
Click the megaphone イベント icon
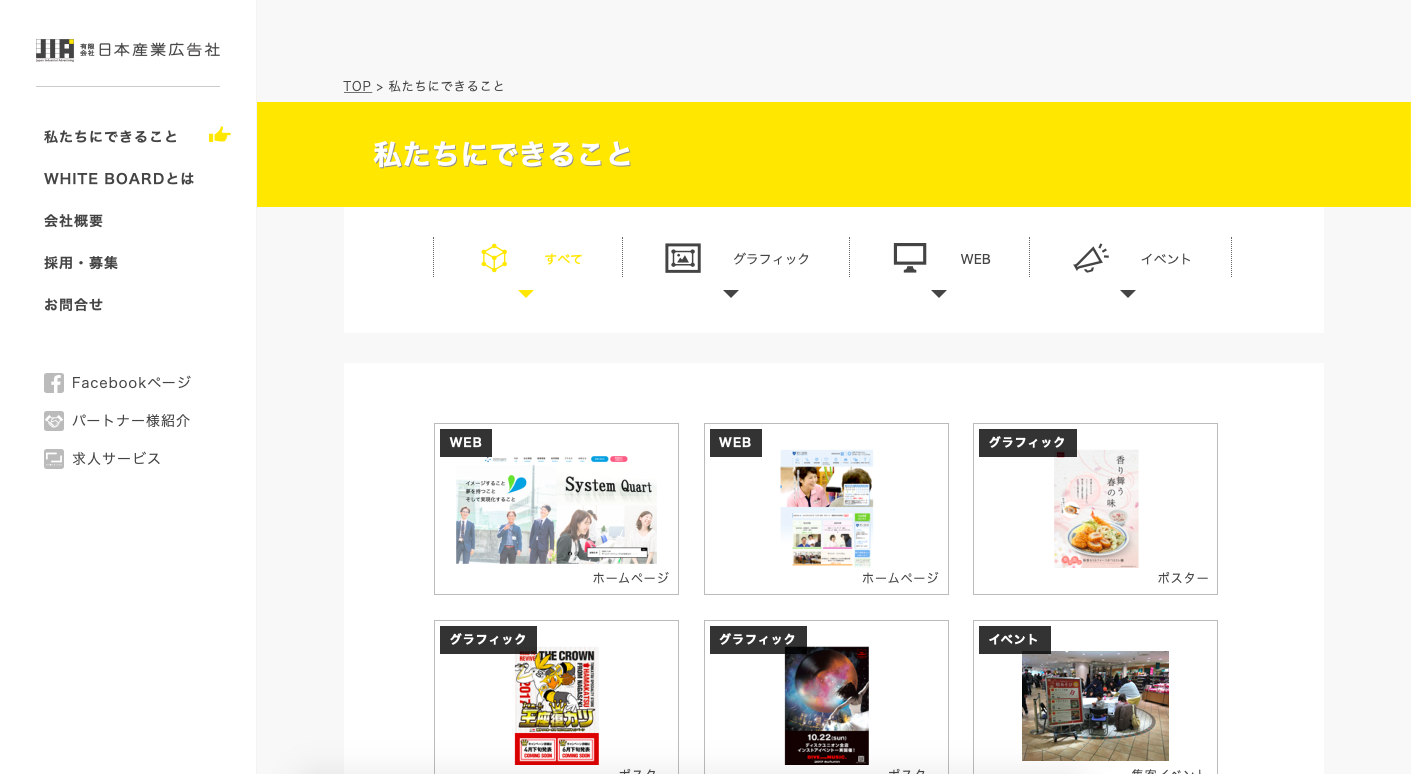click(x=1091, y=258)
